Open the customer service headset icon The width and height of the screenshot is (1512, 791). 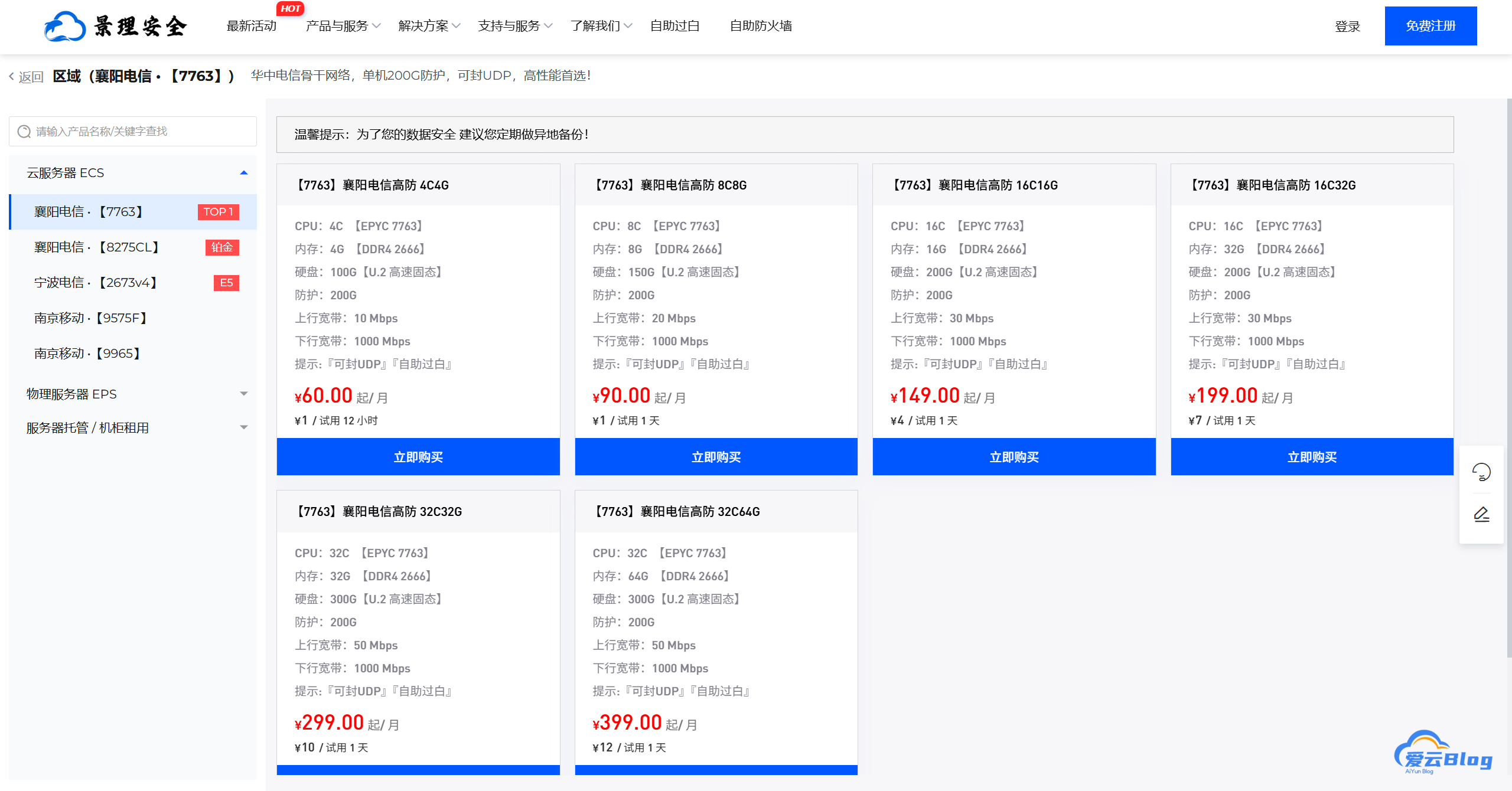pyautogui.click(x=1481, y=471)
